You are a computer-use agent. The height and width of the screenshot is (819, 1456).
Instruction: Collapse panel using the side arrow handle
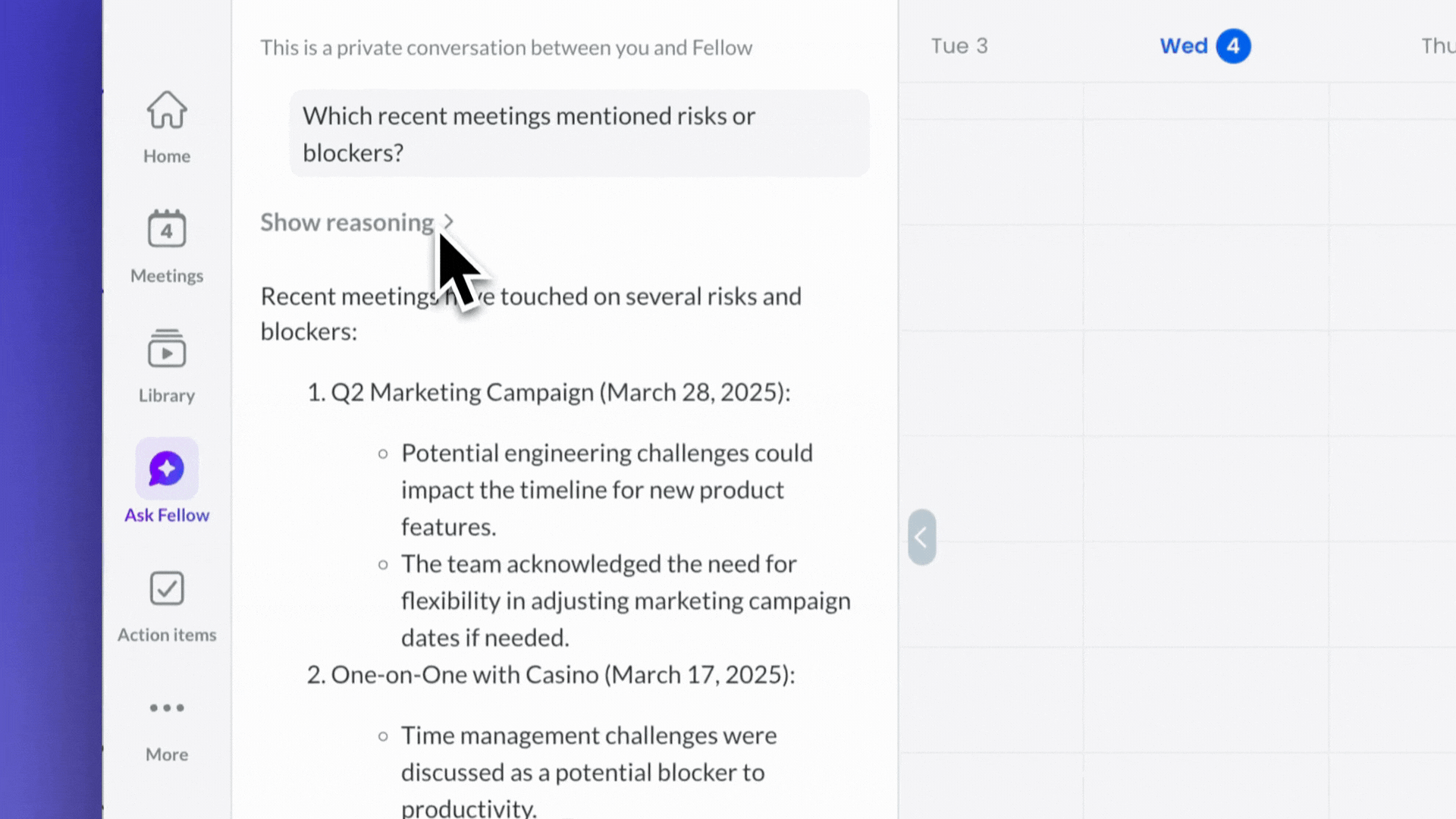(x=921, y=537)
